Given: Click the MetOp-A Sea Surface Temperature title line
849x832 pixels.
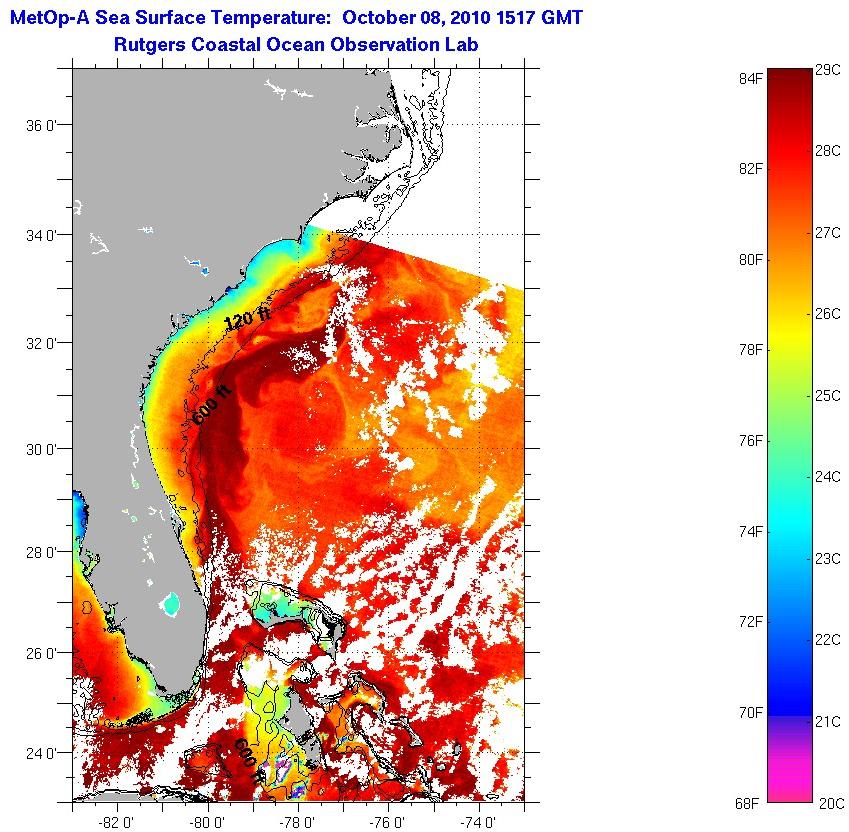Looking at the screenshot, I should click(x=296, y=18).
